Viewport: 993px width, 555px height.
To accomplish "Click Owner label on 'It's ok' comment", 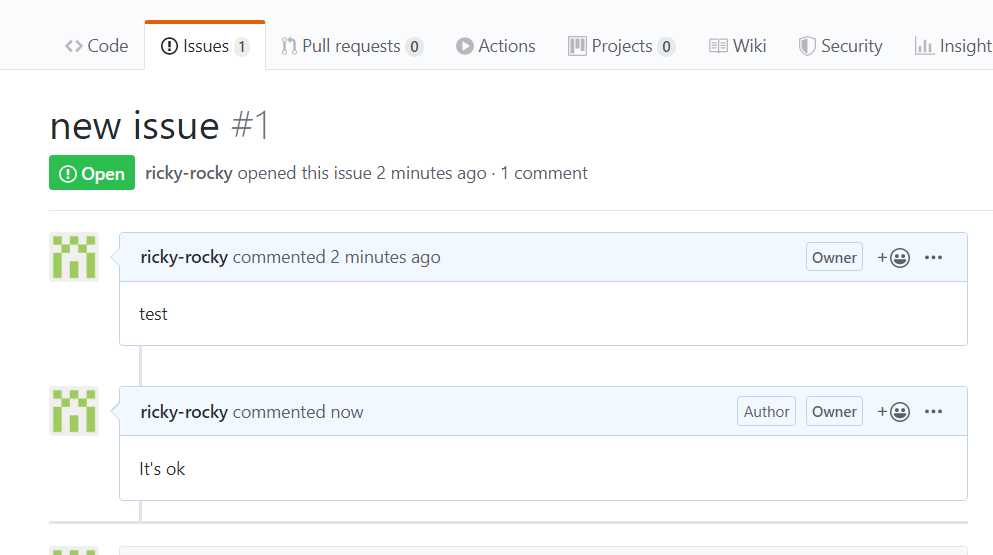I will (x=834, y=412).
